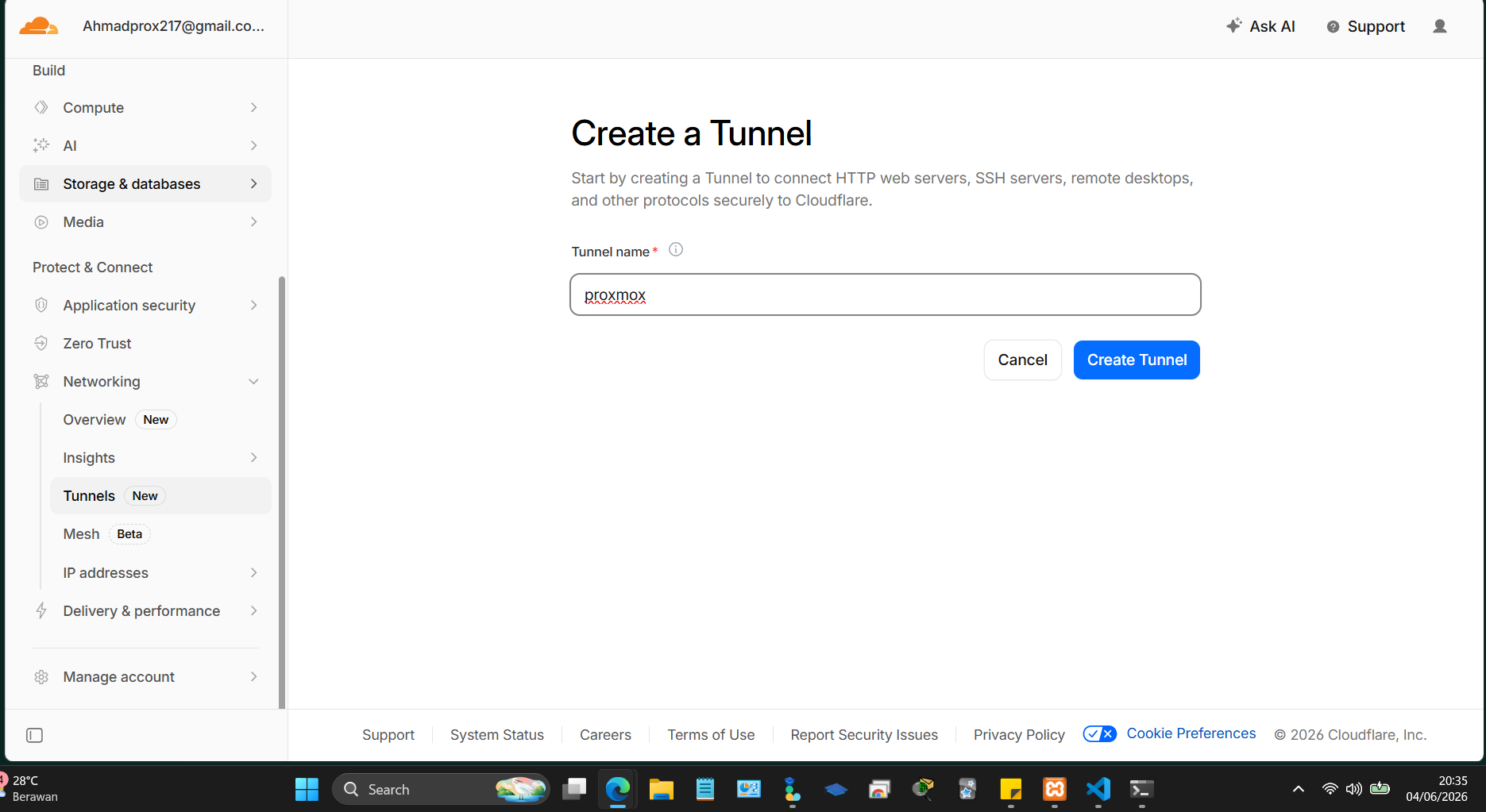Open the account selector Ahmadprox217@gmail.co...
Viewport: 1486px width, 812px height.
pyautogui.click(x=174, y=26)
